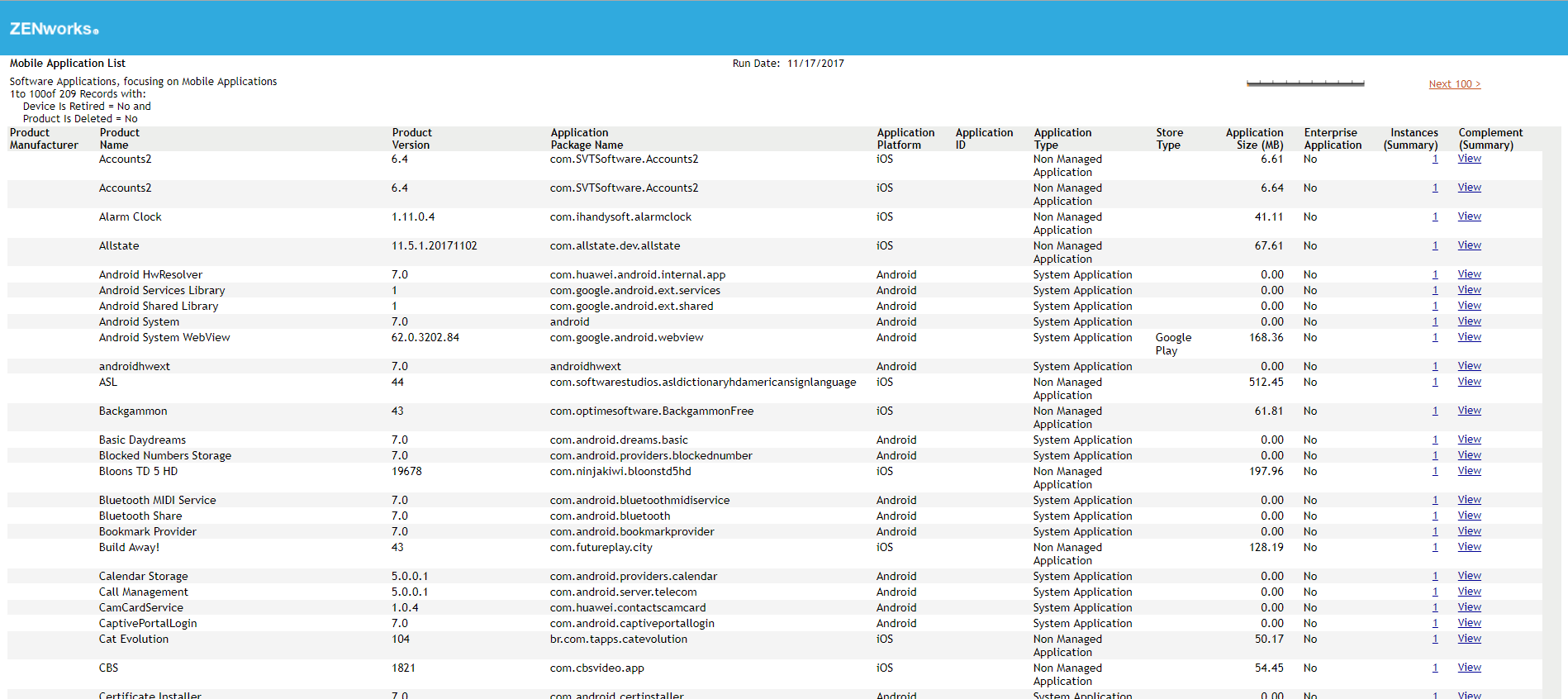The image size is (1568, 699).
Task: Click instances count for Call Management
Action: (x=1435, y=592)
